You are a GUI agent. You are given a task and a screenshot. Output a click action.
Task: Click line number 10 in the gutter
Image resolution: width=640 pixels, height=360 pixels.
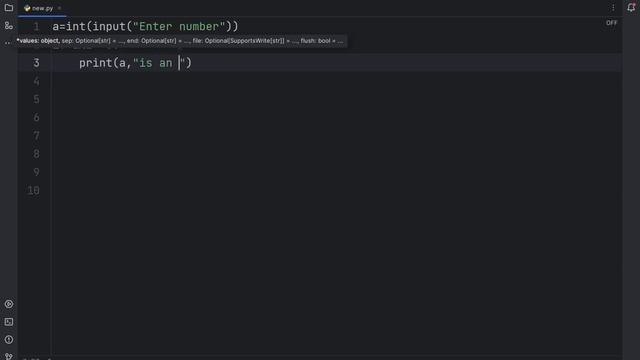tap(33, 190)
